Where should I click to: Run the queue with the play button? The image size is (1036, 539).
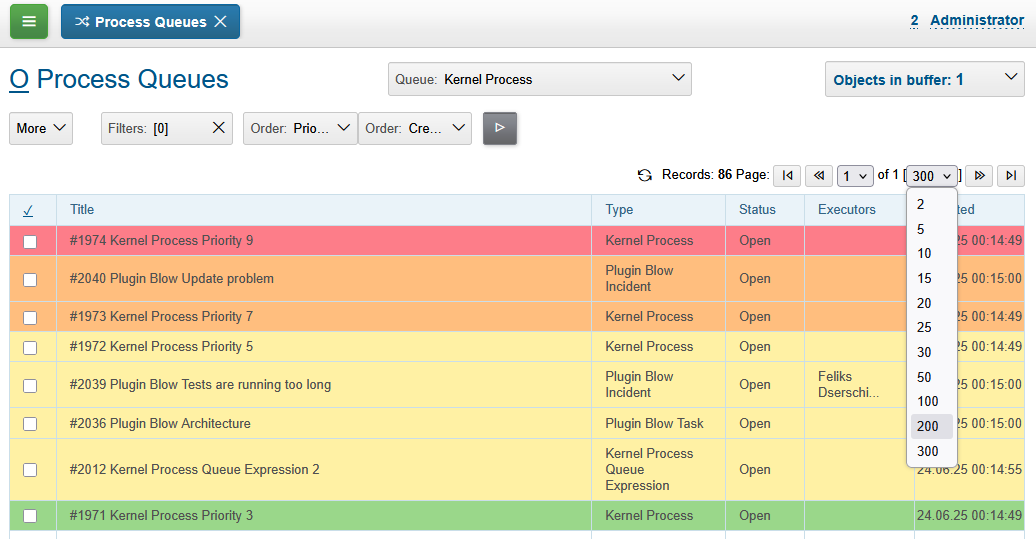(x=500, y=128)
